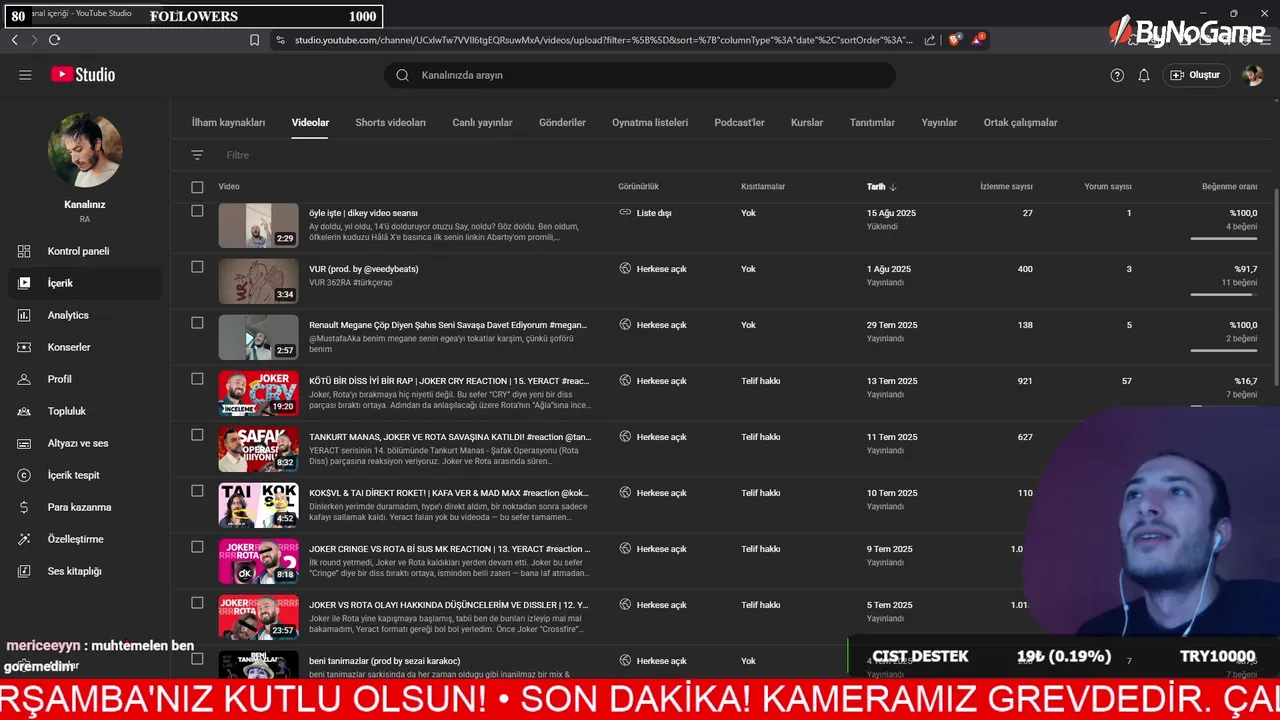Select İçerik in the sidebar
The width and height of the screenshot is (1280, 720).
point(85,283)
